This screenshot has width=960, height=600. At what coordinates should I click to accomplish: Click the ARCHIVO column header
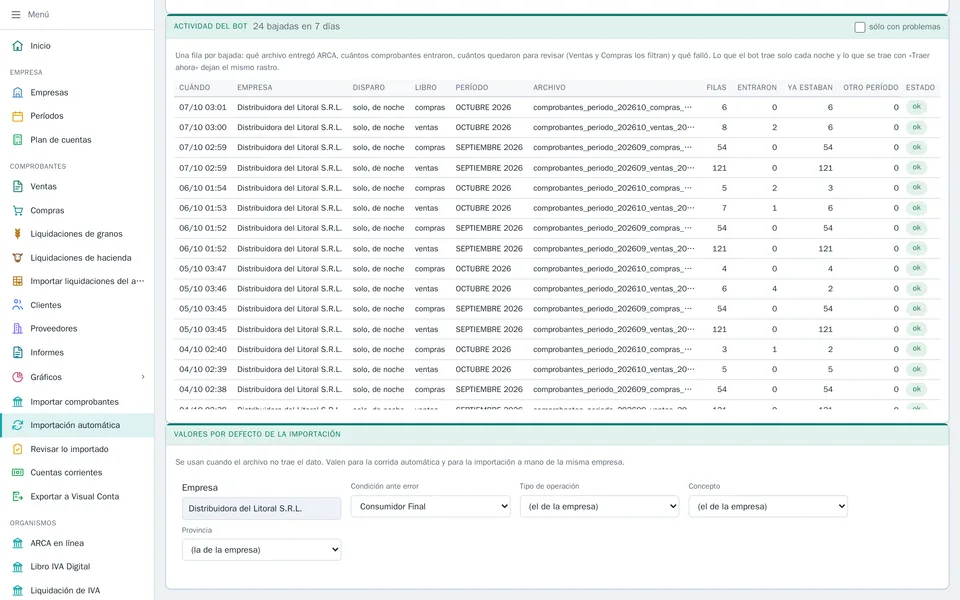[x=549, y=88]
